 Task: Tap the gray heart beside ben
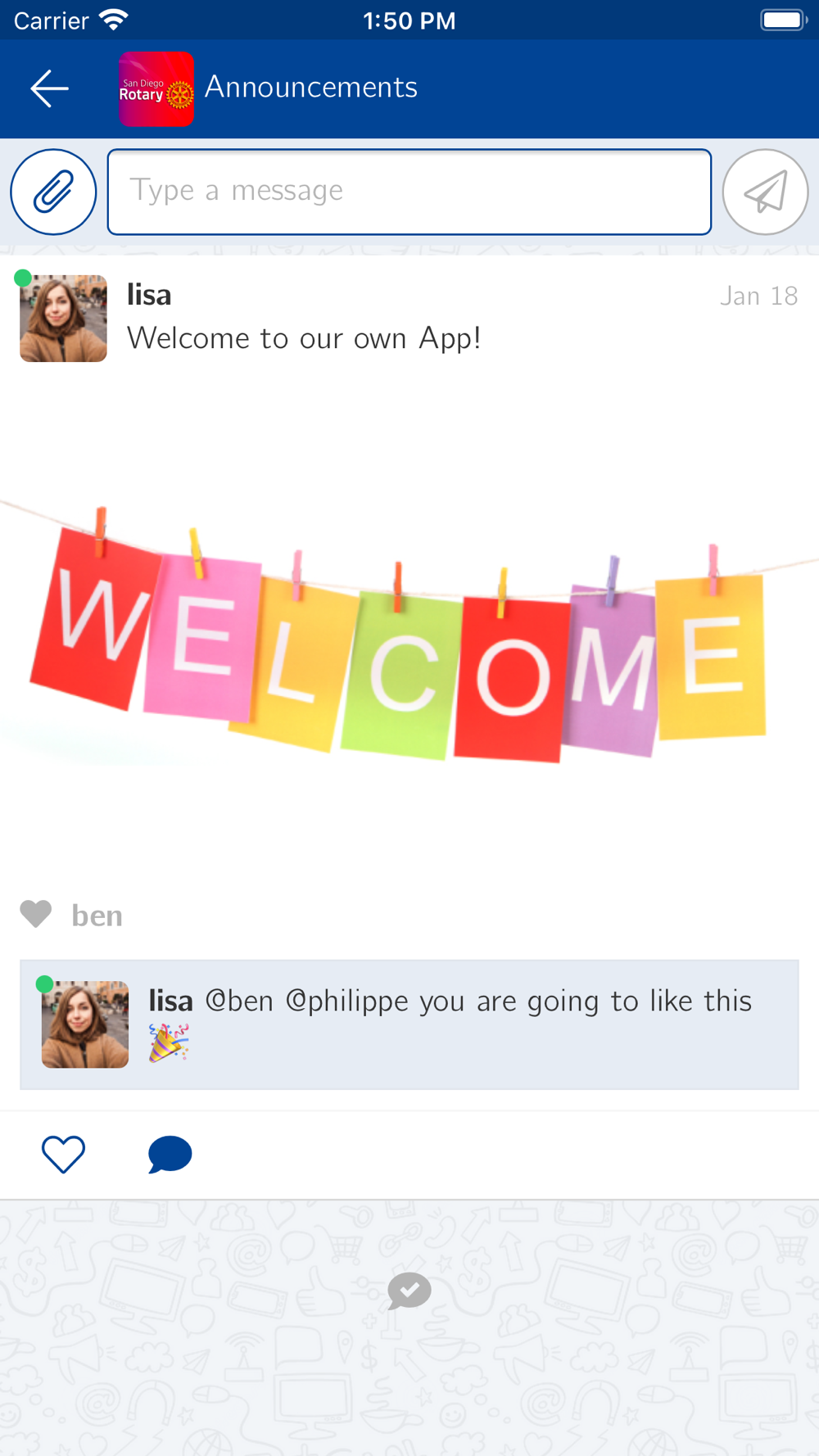point(35,914)
